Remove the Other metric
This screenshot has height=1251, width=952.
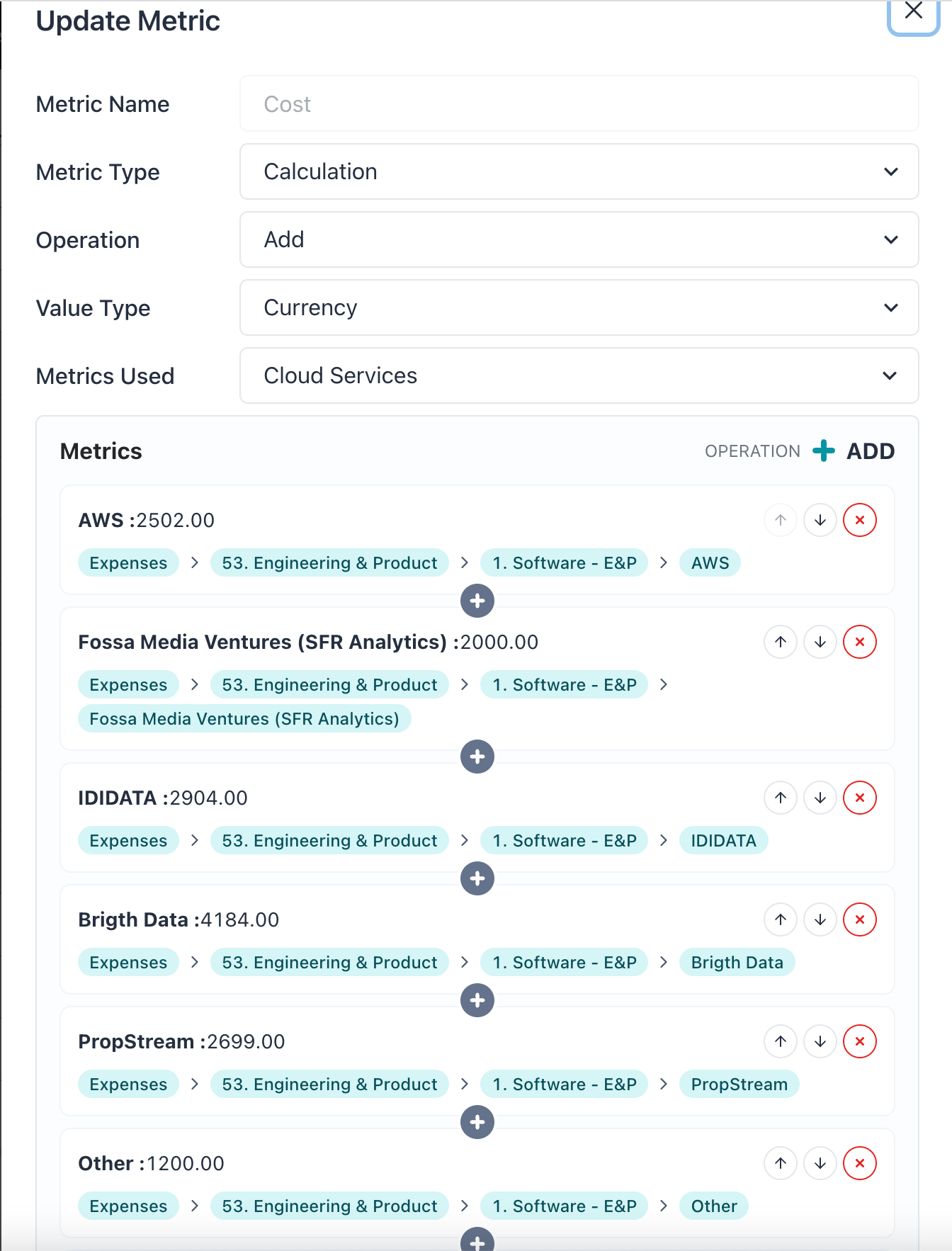[x=860, y=1163]
